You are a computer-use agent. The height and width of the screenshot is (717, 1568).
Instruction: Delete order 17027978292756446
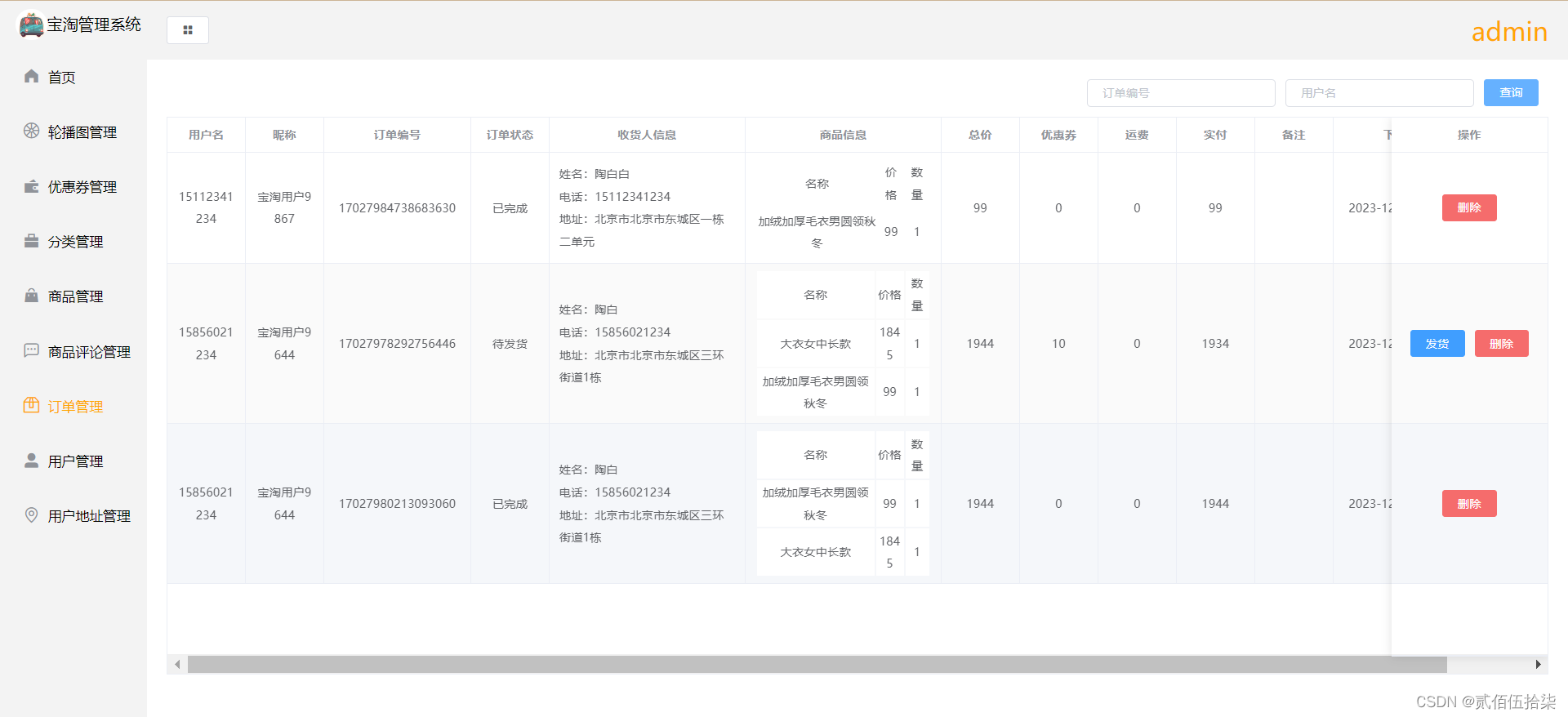tap(1502, 344)
